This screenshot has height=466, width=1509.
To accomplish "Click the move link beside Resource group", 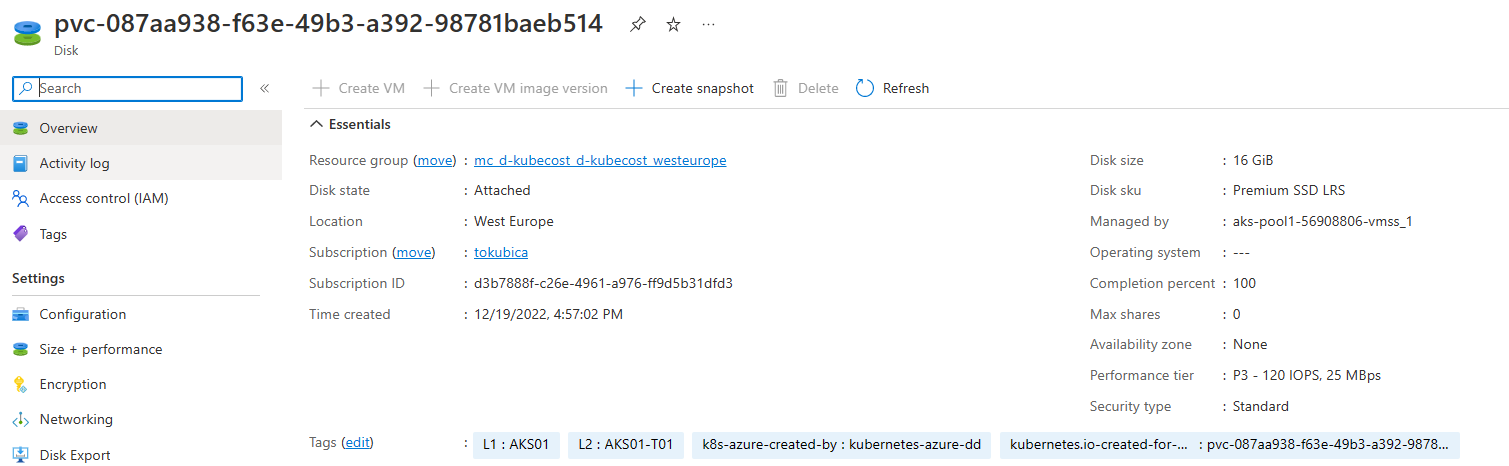I will pos(435,160).
